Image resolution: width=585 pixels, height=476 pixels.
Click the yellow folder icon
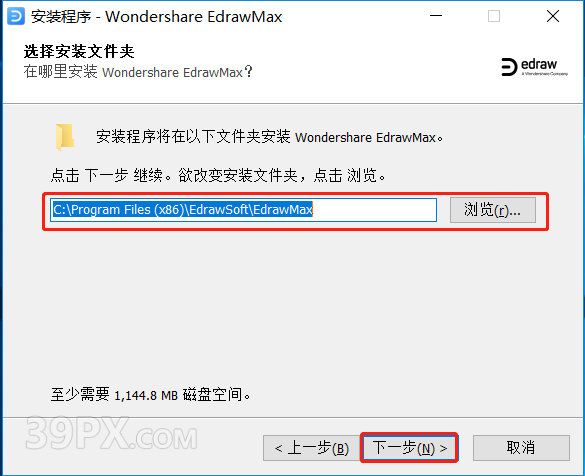click(65, 137)
